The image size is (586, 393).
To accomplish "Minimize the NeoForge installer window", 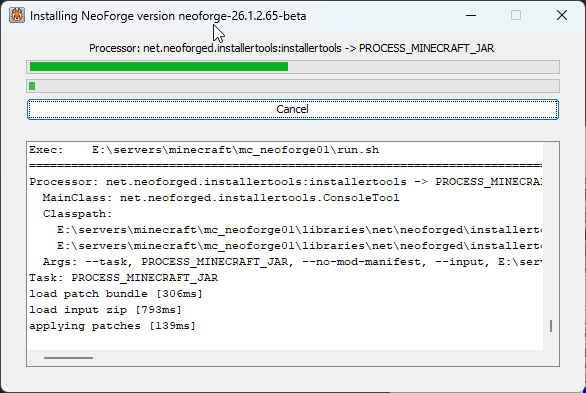I will (471, 15).
